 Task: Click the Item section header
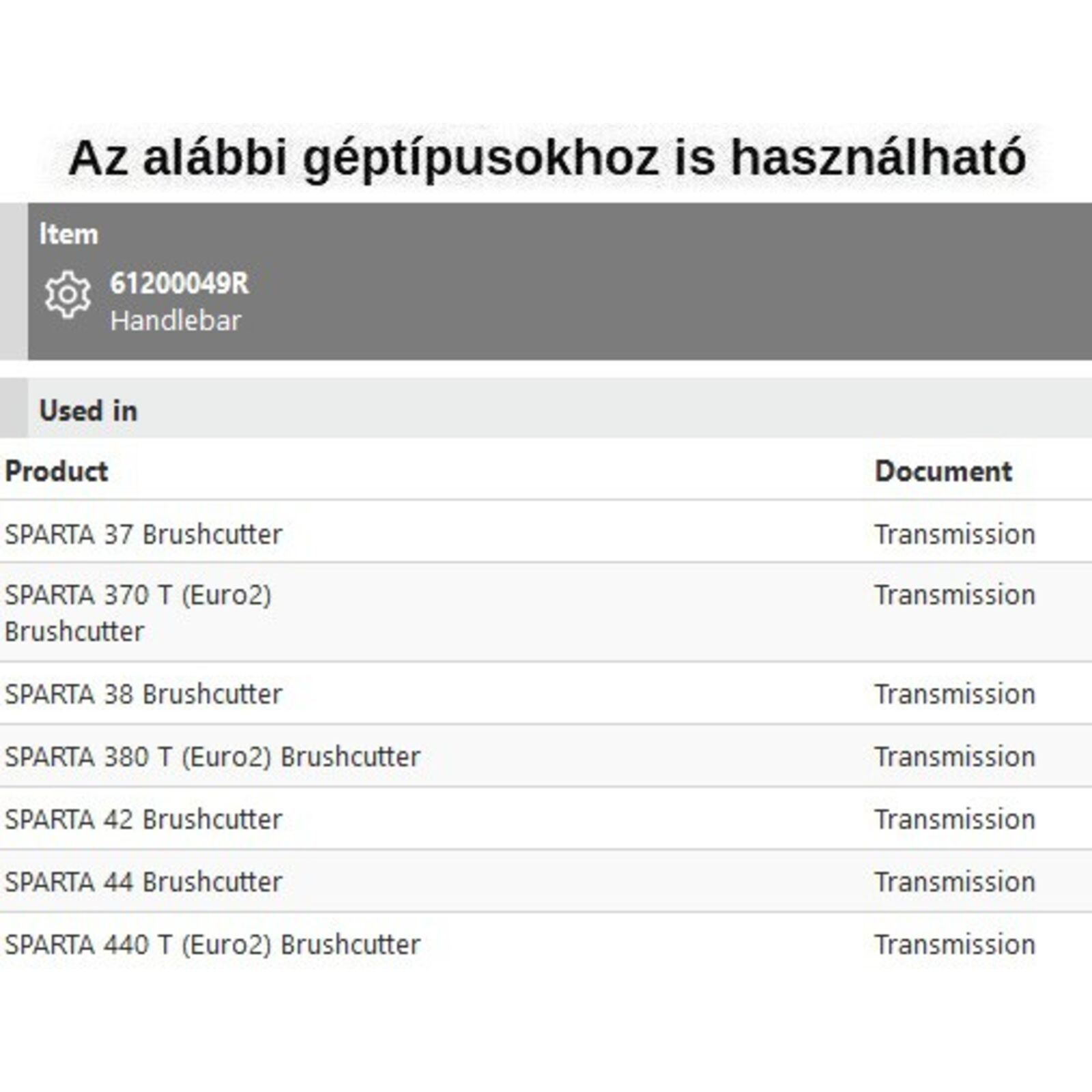pos(69,234)
